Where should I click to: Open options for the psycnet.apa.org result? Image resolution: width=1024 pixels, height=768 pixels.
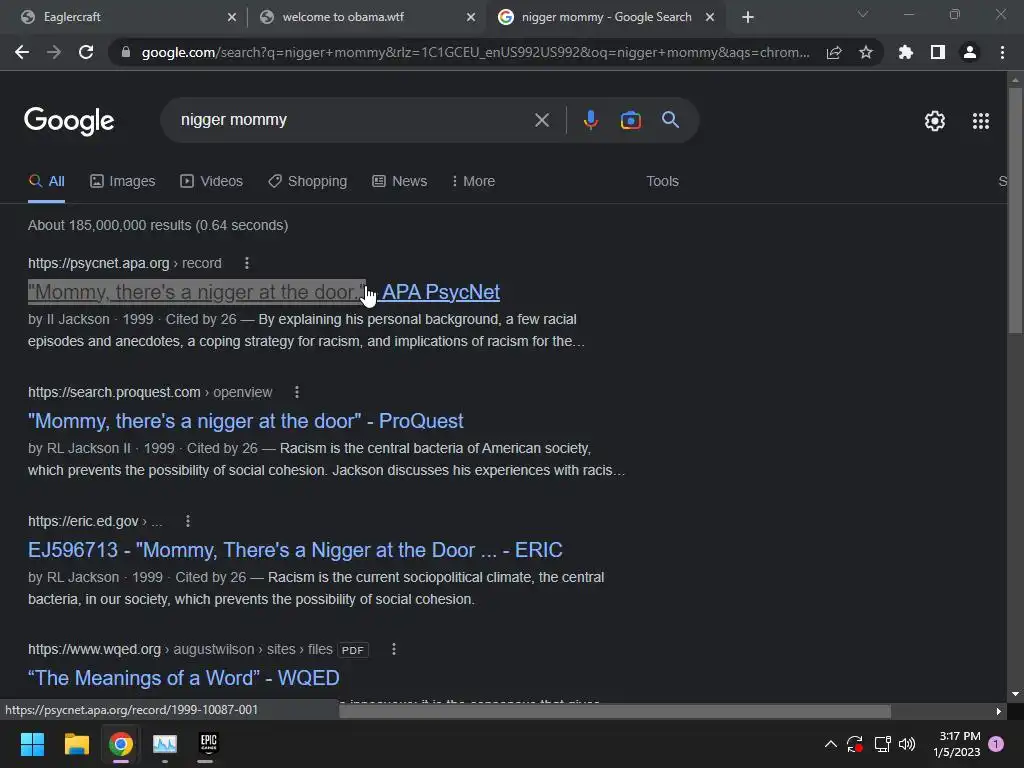[x=246, y=263]
